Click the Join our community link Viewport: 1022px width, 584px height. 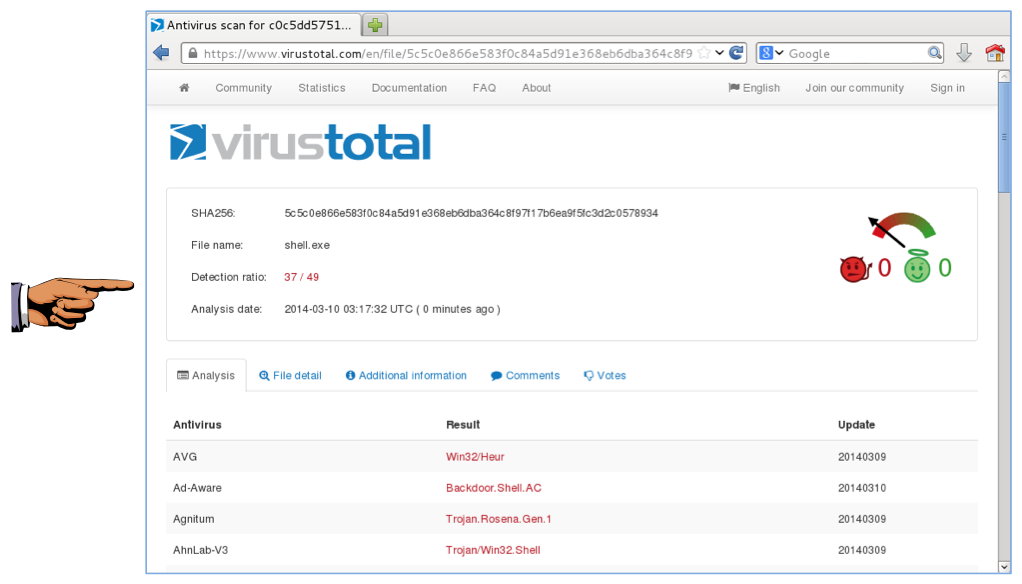tap(854, 88)
